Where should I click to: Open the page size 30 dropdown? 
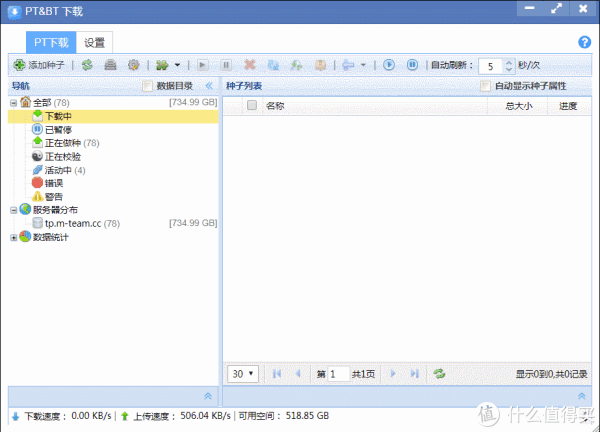click(243, 373)
